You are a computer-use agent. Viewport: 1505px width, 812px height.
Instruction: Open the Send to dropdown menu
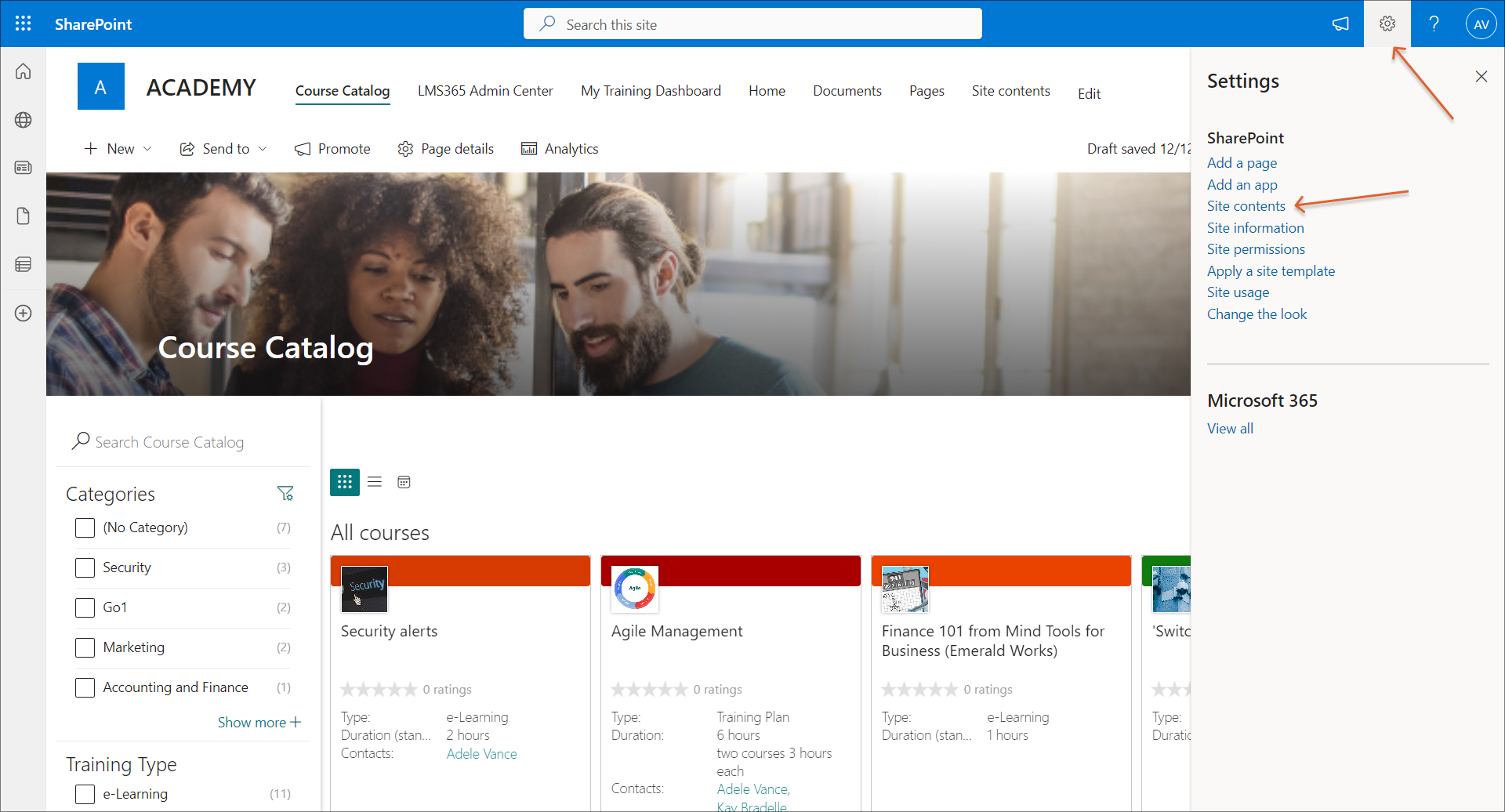tap(224, 149)
